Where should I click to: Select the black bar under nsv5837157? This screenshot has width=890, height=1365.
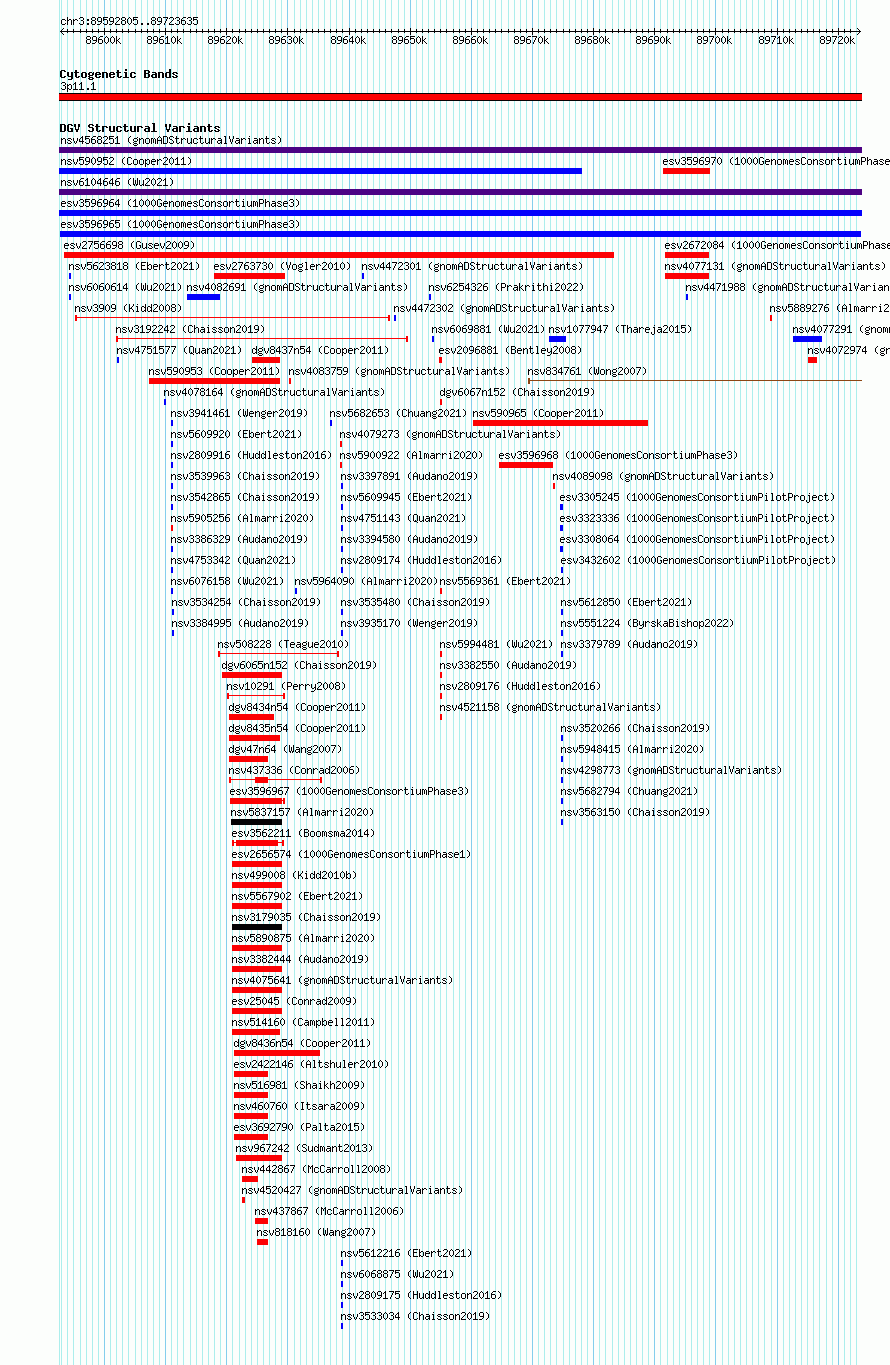pyautogui.click(x=257, y=822)
